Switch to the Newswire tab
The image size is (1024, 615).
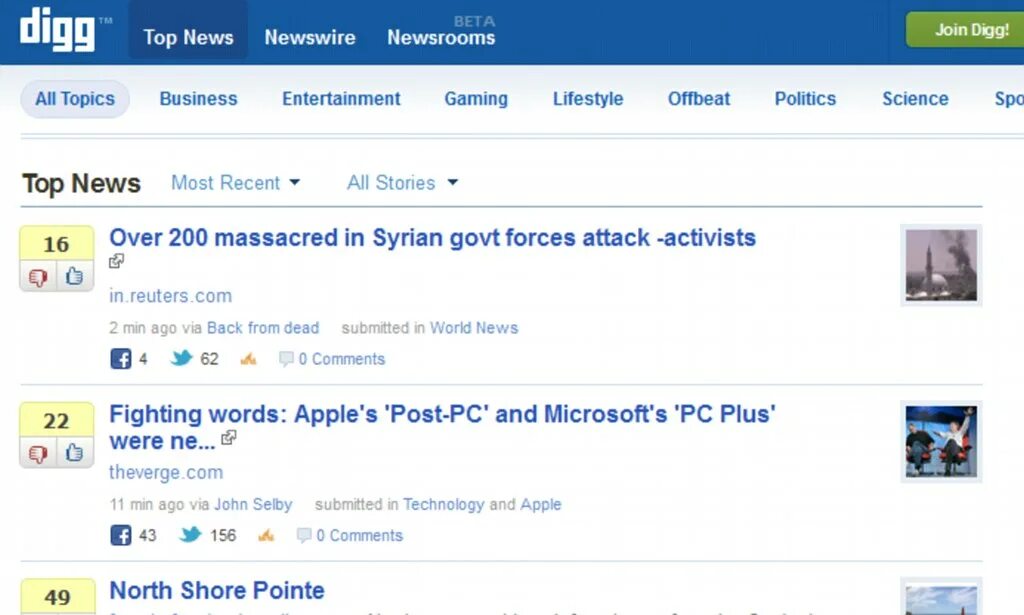[x=310, y=37]
